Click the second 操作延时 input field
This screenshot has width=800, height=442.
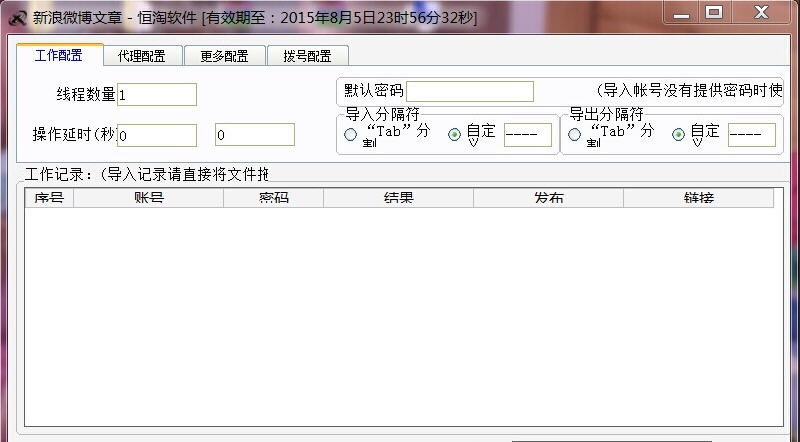[255, 135]
